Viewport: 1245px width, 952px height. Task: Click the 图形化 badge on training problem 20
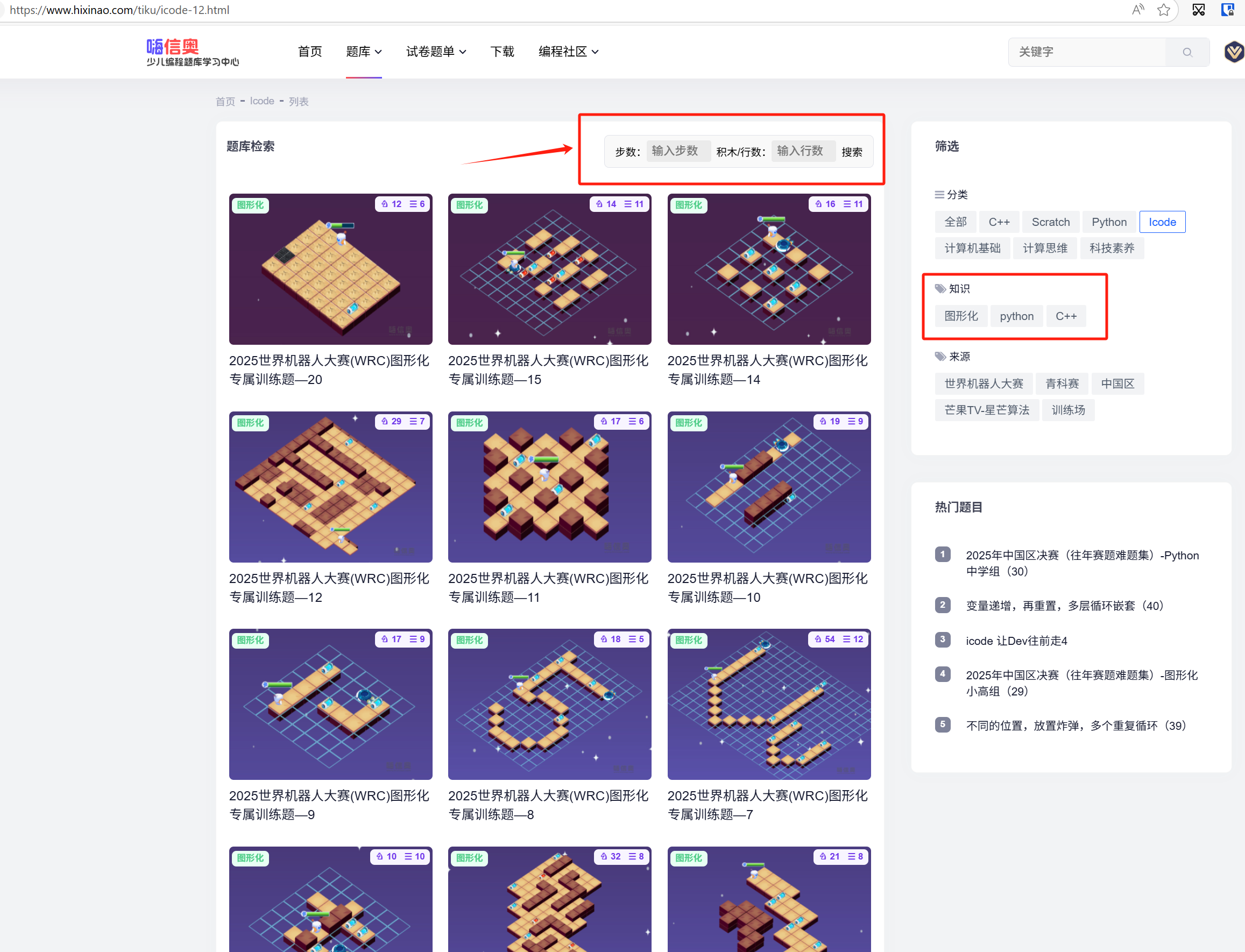click(250, 205)
